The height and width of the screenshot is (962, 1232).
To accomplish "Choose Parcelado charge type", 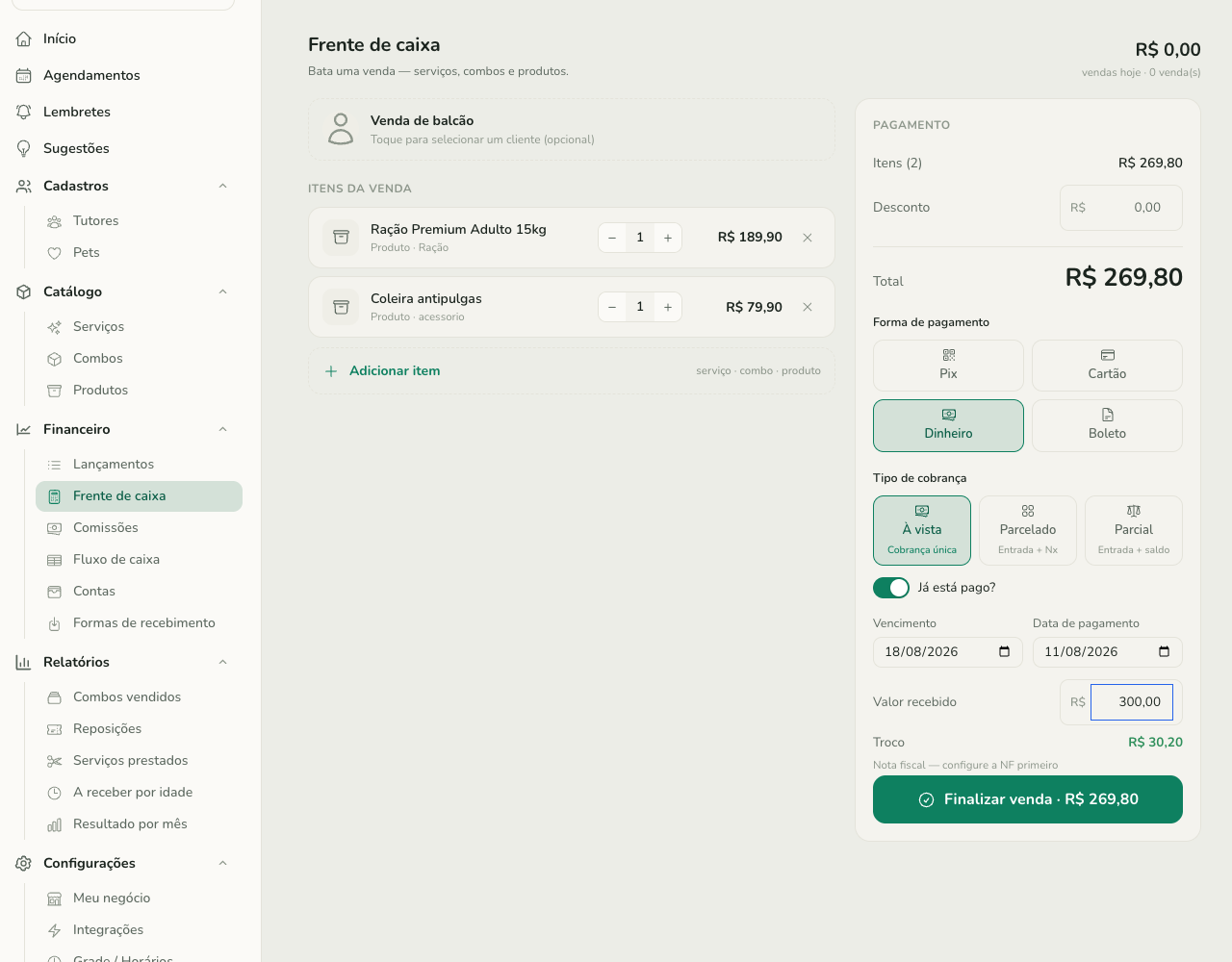I will 1028,530.
